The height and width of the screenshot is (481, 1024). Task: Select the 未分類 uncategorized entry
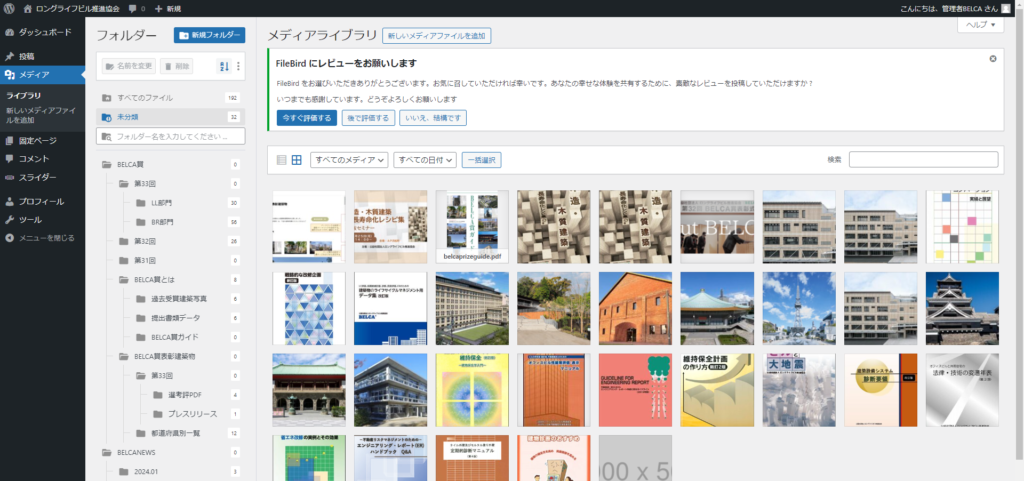170,117
